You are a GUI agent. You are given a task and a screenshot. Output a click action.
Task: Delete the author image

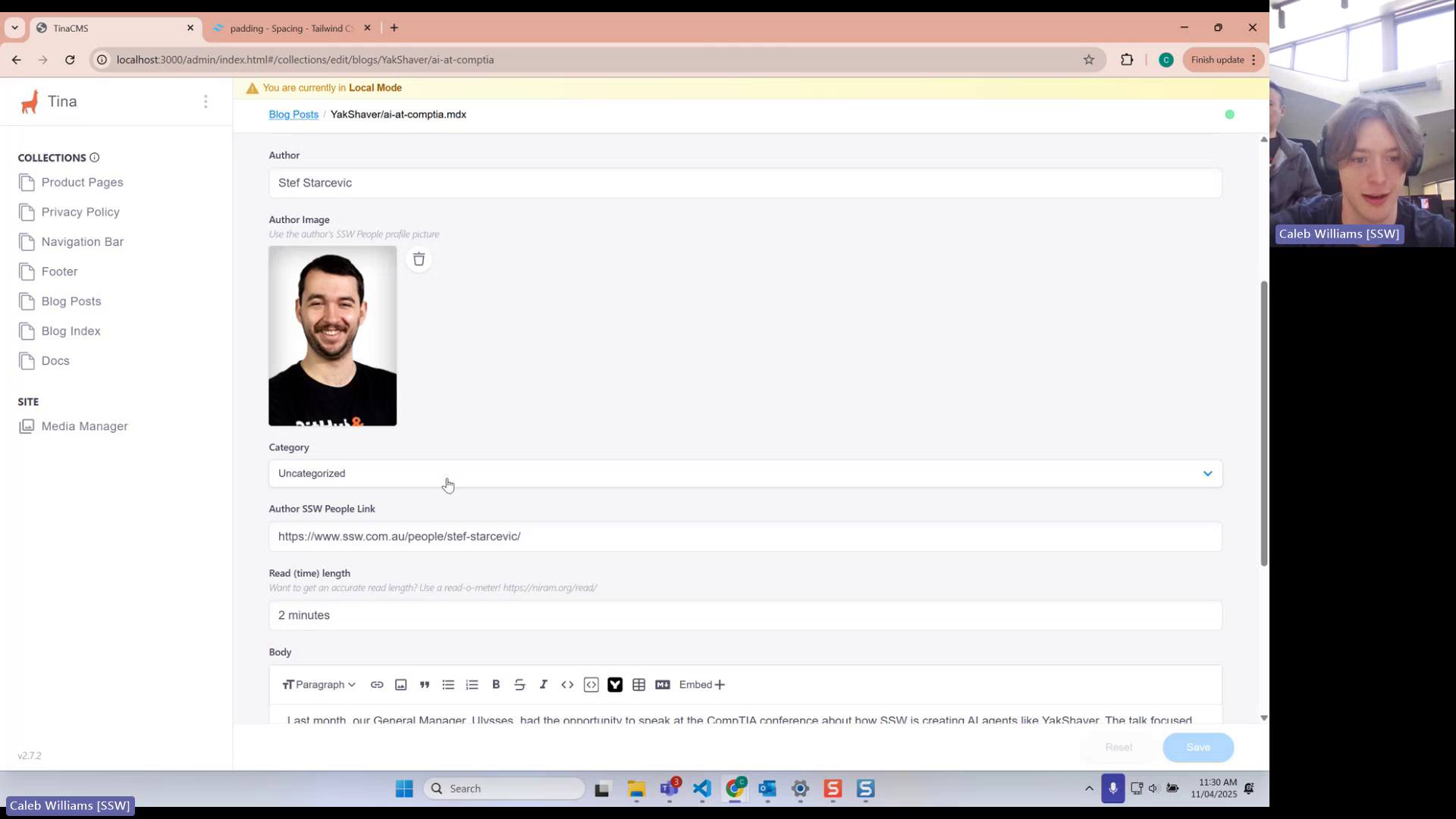pyautogui.click(x=419, y=259)
